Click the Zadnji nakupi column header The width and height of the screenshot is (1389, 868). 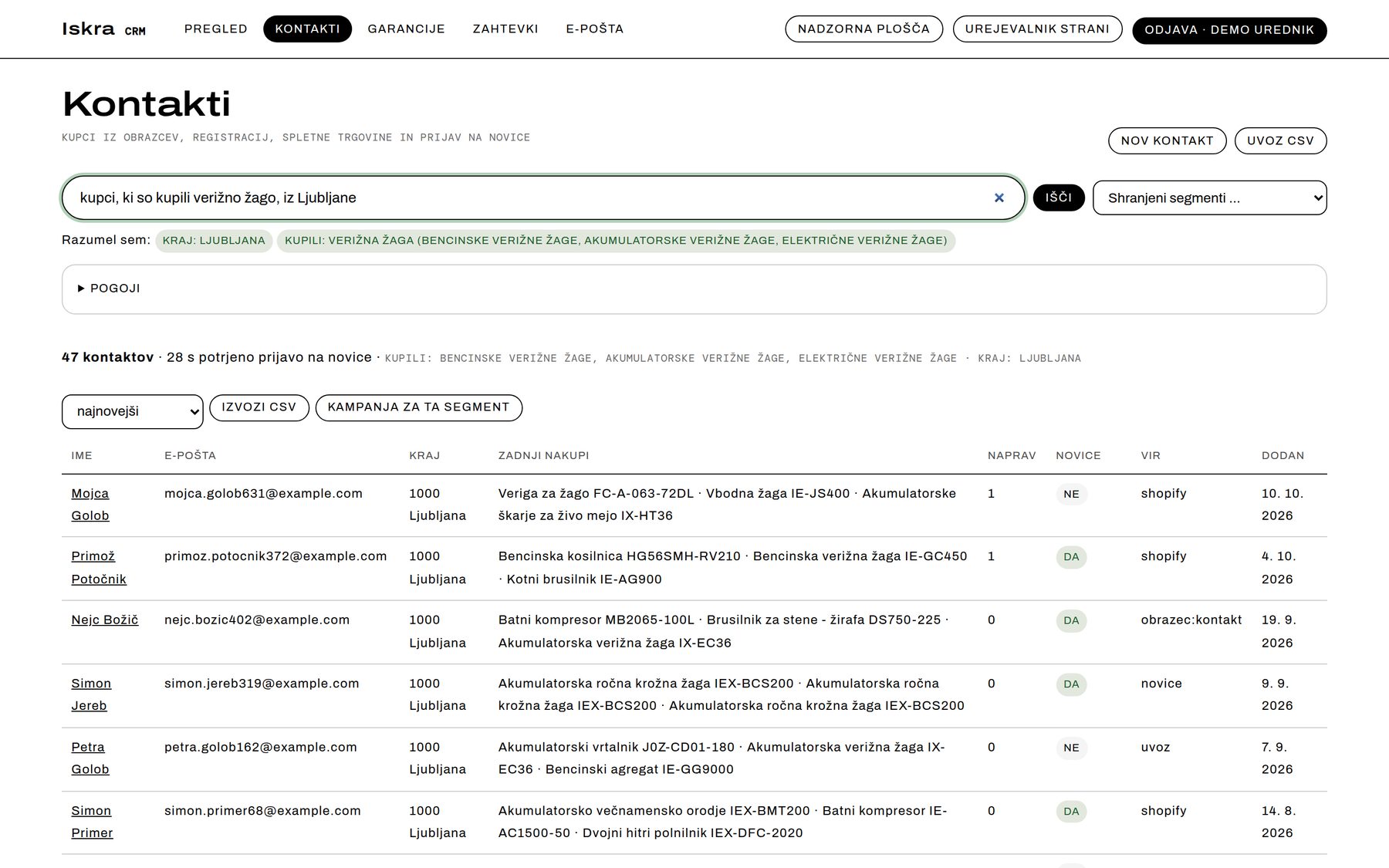(x=543, y=456)
